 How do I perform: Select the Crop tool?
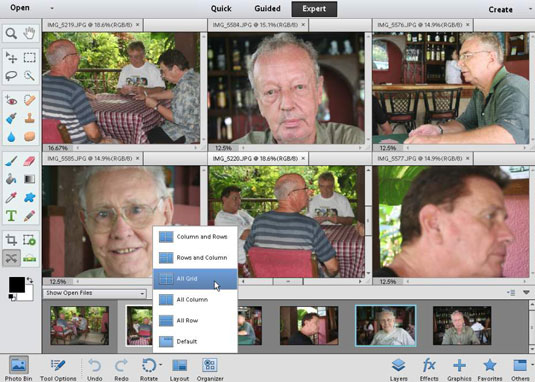11,240
